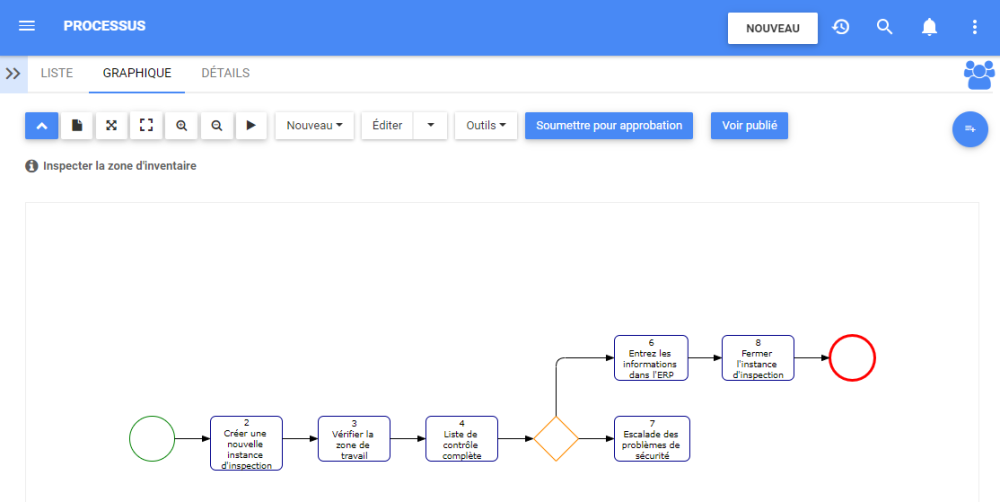Screen dimensions: 1000x502
Task: Click Soumettre pour approbation button
Action: (x=608, y=126)
